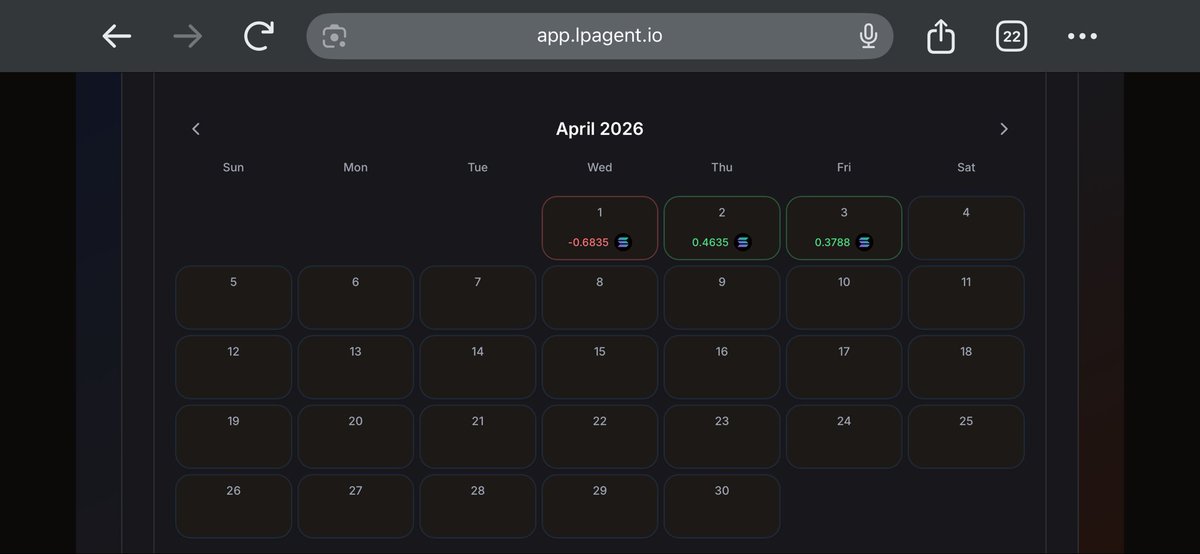Select the April 4 calendar day
Viewport: 1200px width, 554px height.
(966, 228)
